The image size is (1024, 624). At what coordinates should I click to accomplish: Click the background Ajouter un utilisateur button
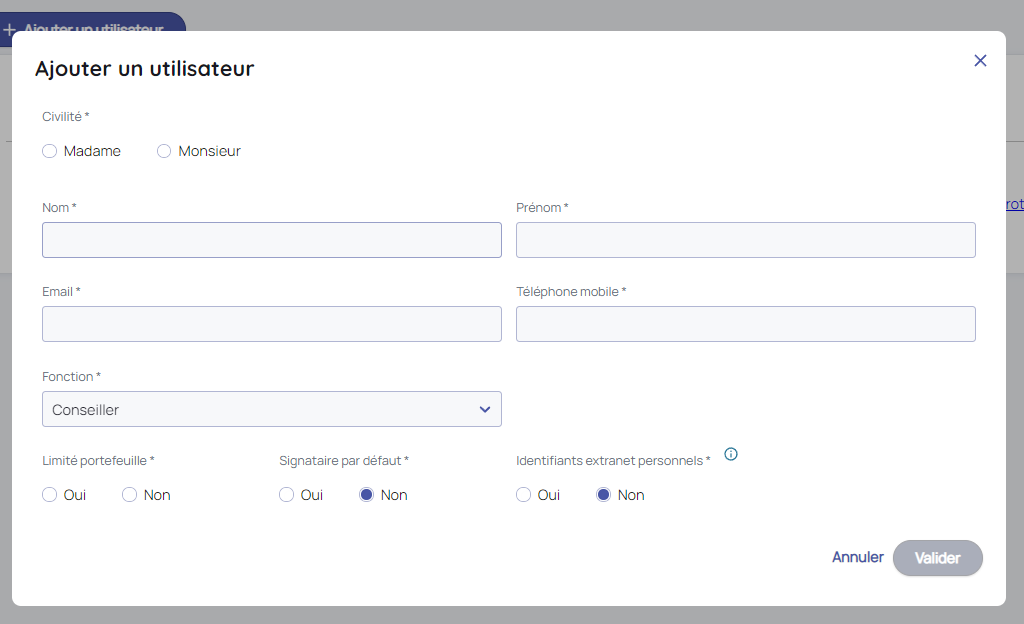(x=94, y=22)
